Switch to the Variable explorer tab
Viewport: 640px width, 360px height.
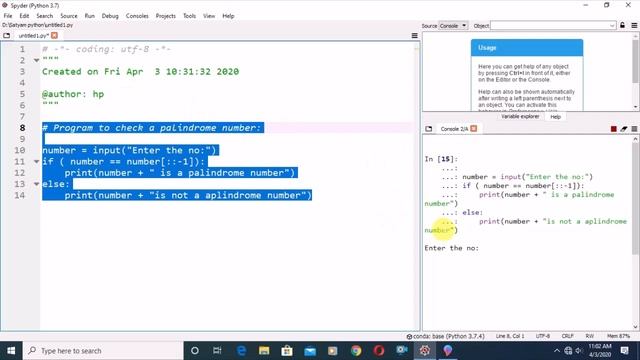coord(520,117)
